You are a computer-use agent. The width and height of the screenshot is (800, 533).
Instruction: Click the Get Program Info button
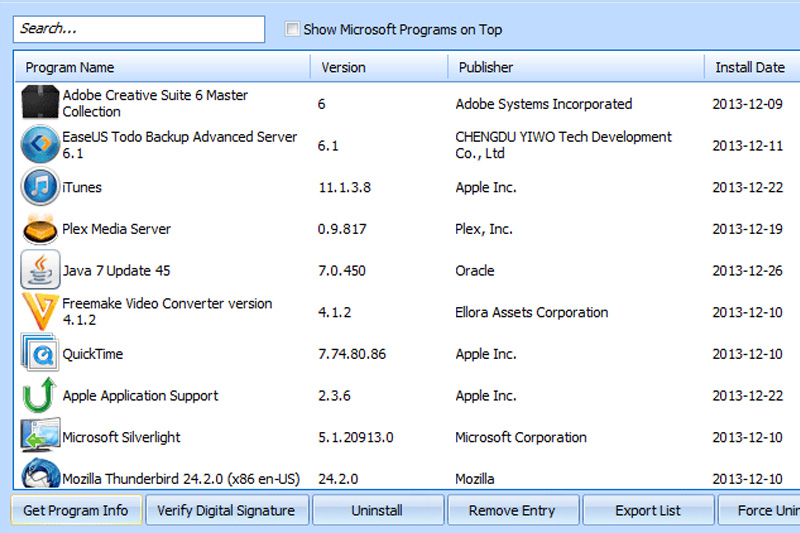(76, 510)
